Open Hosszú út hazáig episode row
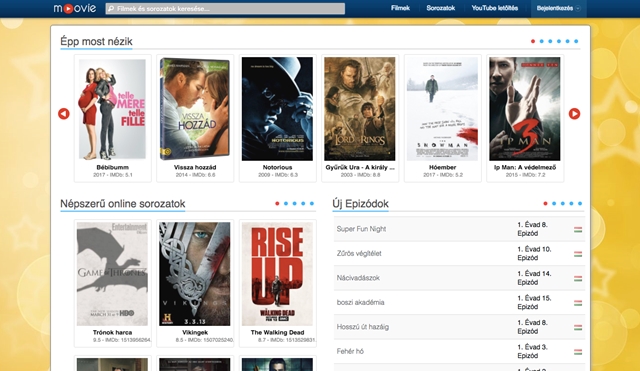The width and height of the screenshot is (640, 371). pyautogui.click(x=459, y=327)
